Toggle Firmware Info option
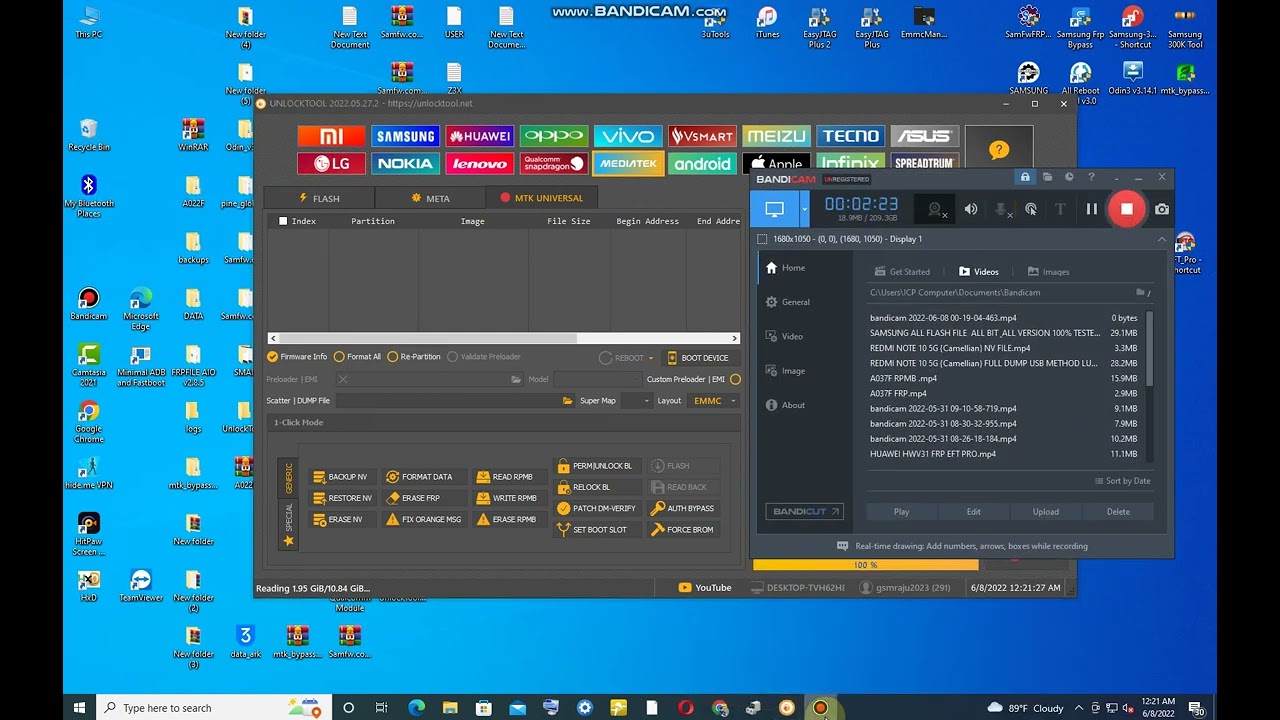Image resolution: width=1280 pixels, height=720 pixels. [297, 357]
